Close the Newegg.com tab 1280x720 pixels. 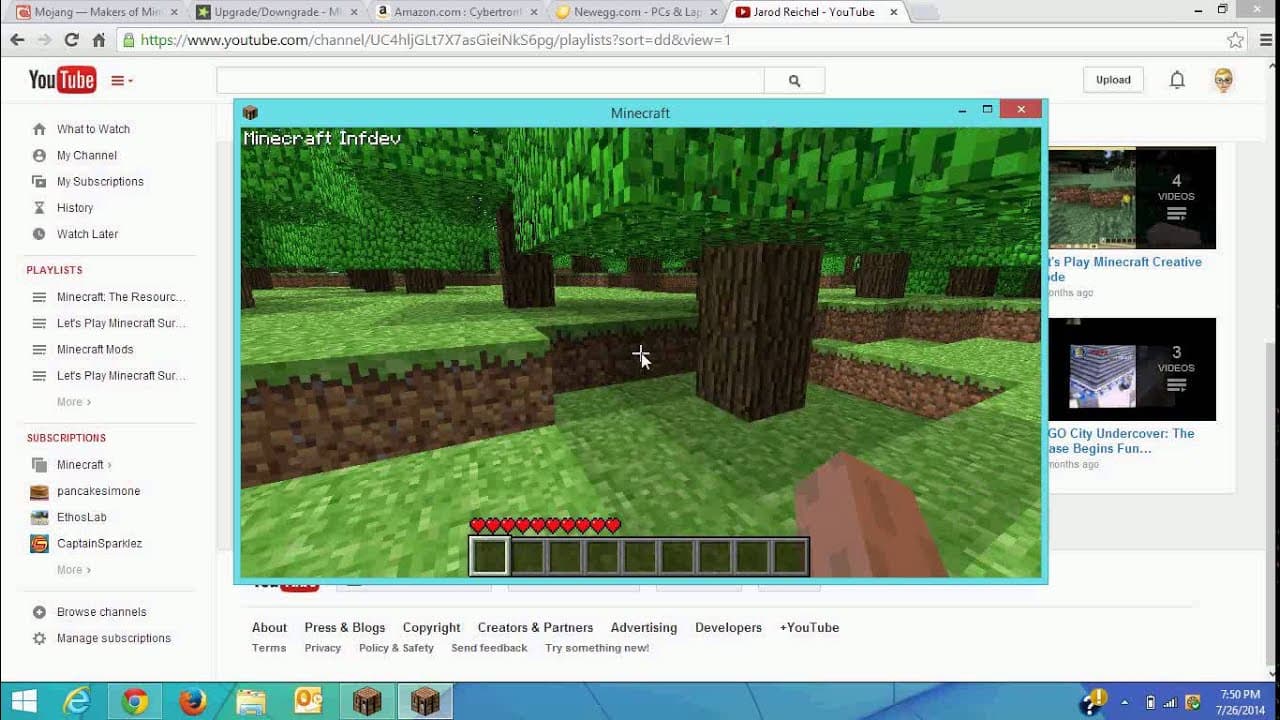(713, 13)
